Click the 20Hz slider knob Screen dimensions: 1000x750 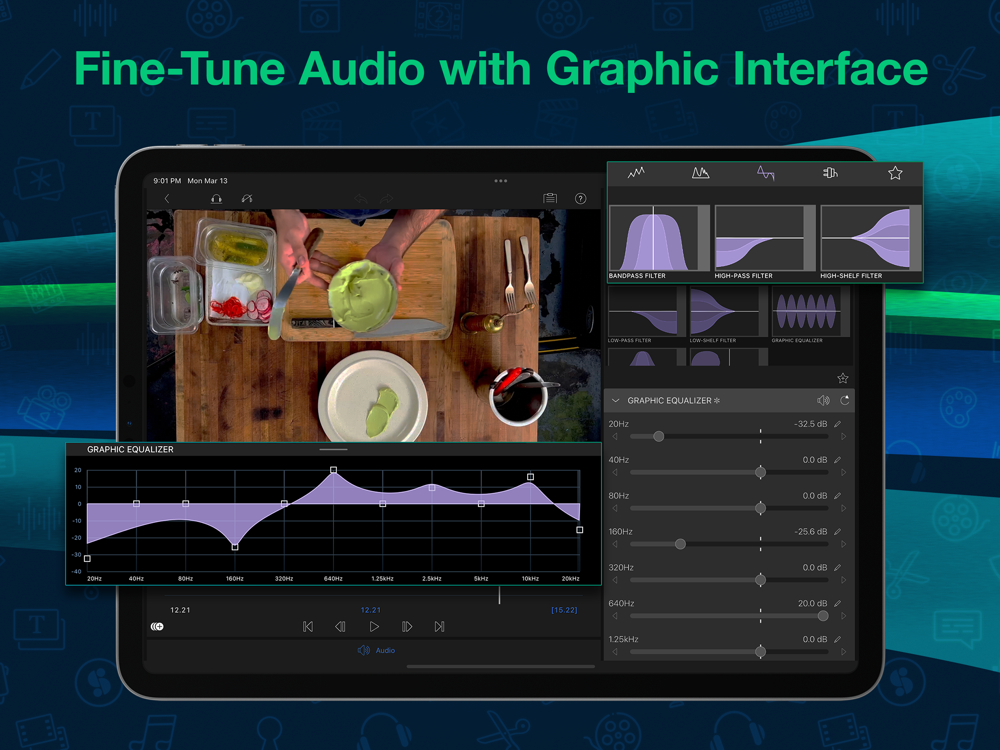(659, 436)
